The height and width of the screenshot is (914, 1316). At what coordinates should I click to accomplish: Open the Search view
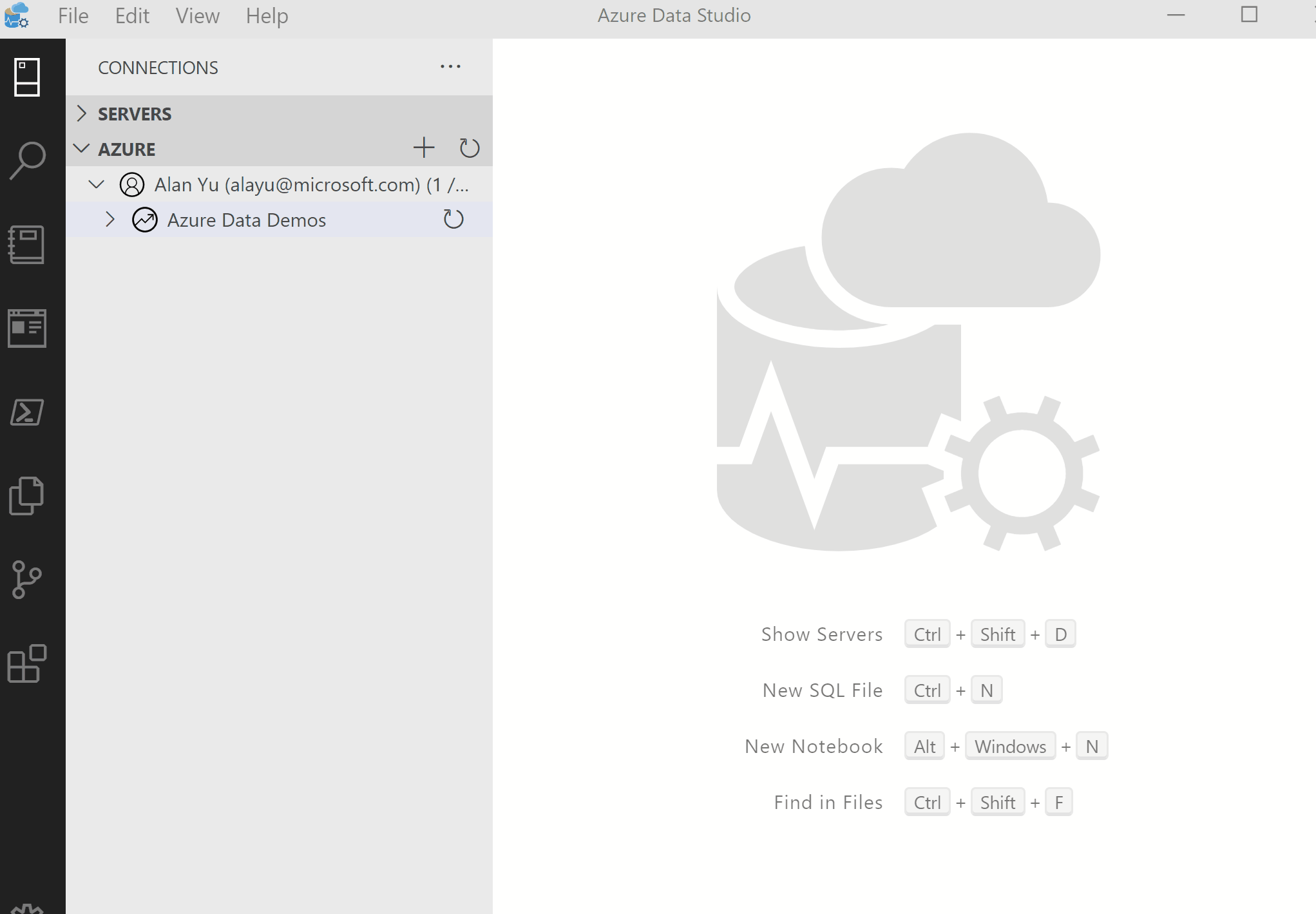click(26, 159)
